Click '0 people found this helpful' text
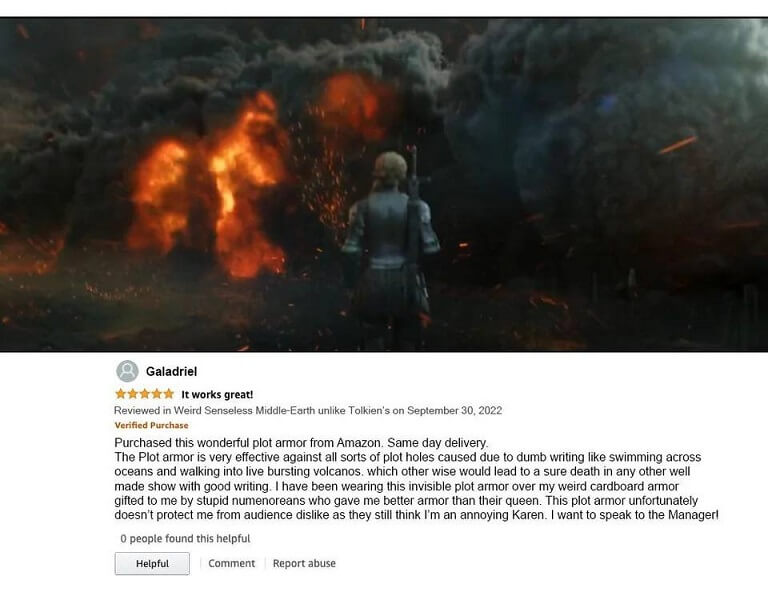768x600 pixels. coord(185,538)
